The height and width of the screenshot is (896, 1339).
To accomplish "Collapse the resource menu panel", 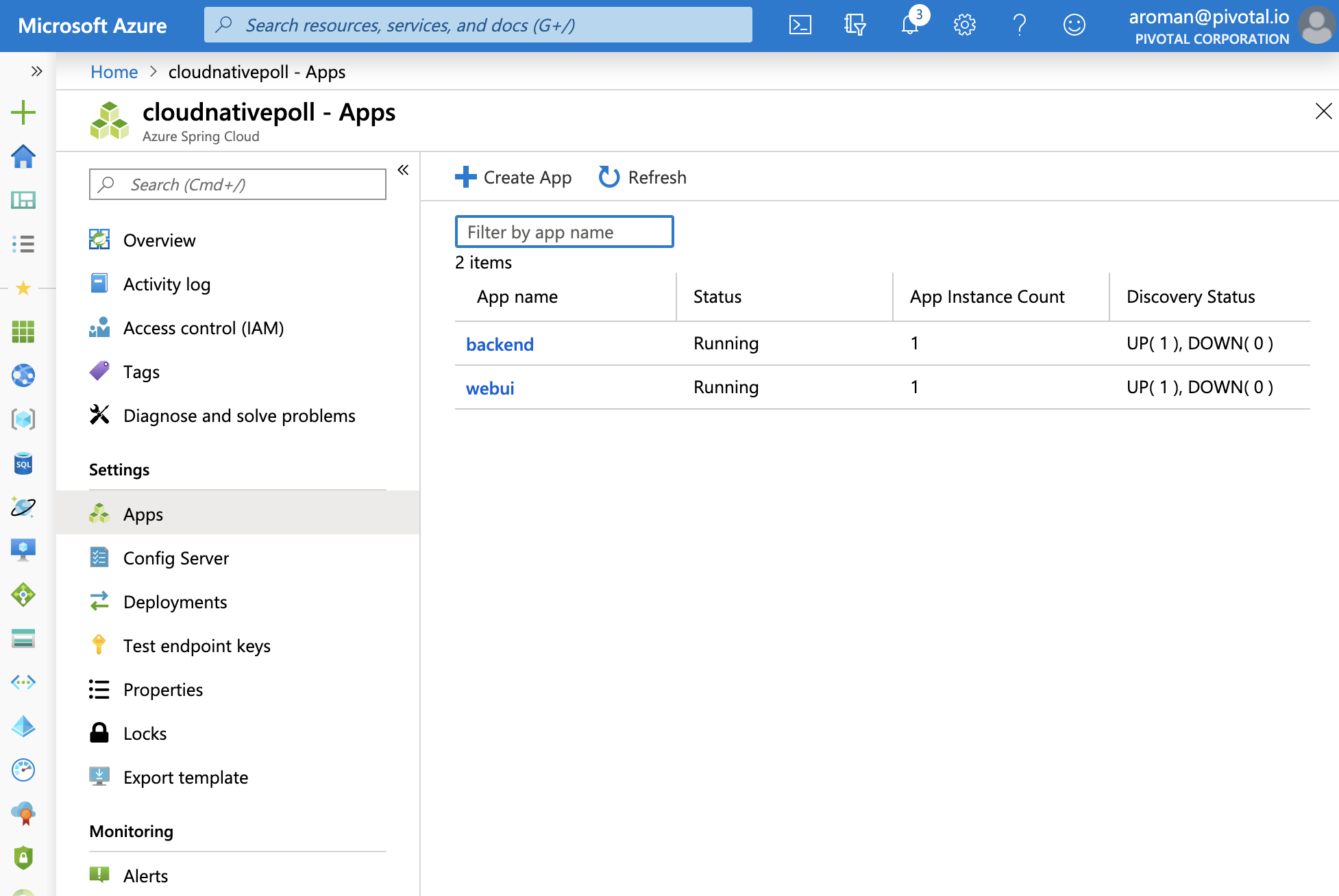I will point(403,170).
